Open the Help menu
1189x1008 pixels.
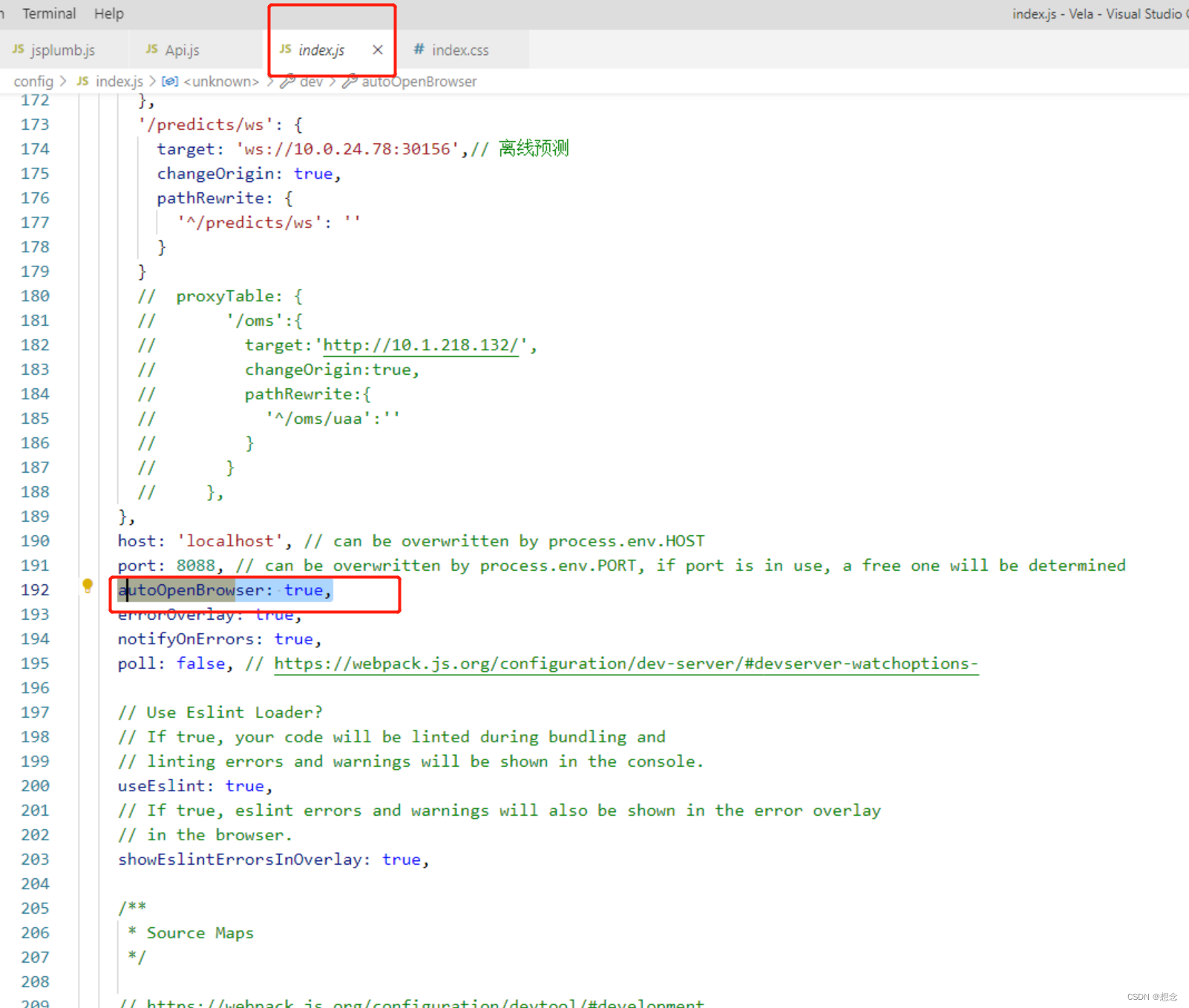(x=109, y=13)
